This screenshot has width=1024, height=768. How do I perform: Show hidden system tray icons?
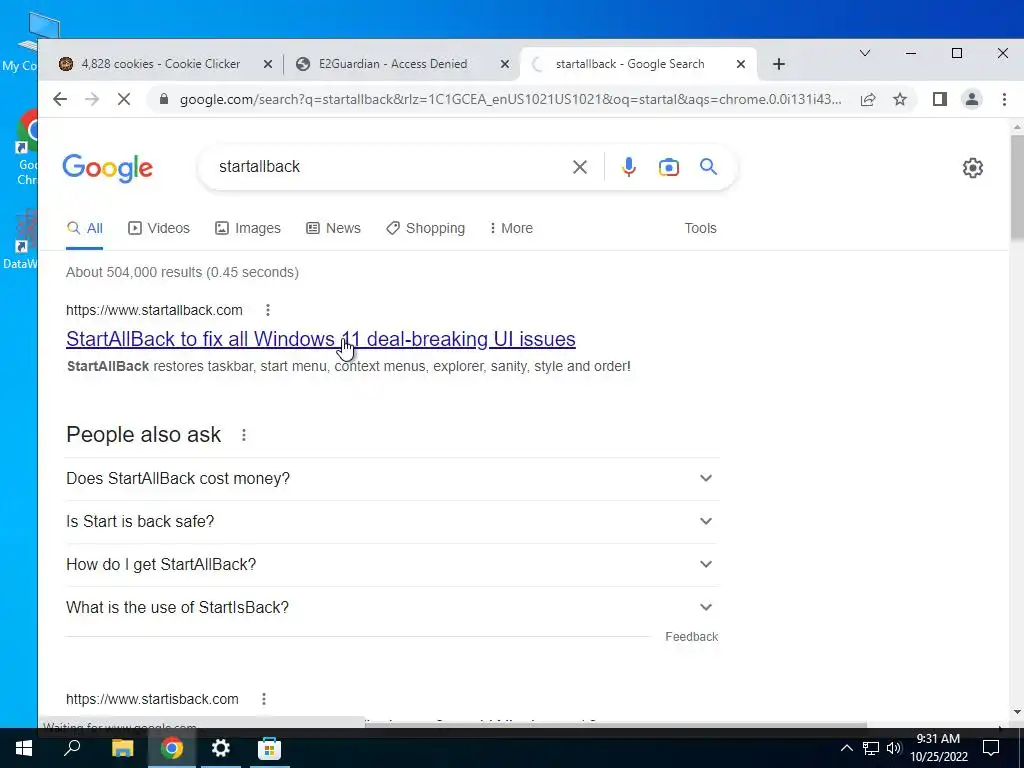pyautogui.click(x=846, y=748)
